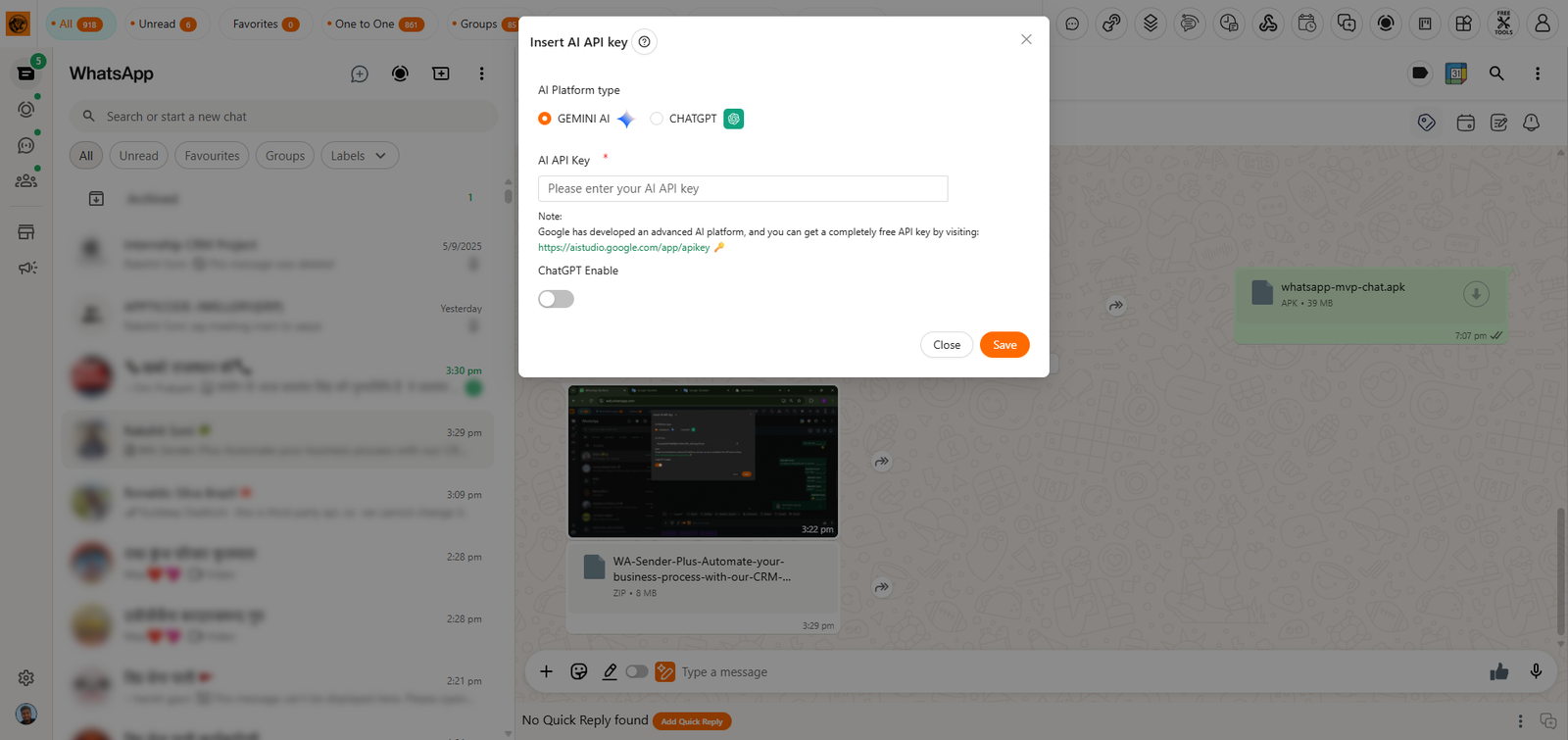Image resolution: width=1568 pixels, height=740 pixels.
Task: Open the megaphone advertise icon
Action: [26, 268]
